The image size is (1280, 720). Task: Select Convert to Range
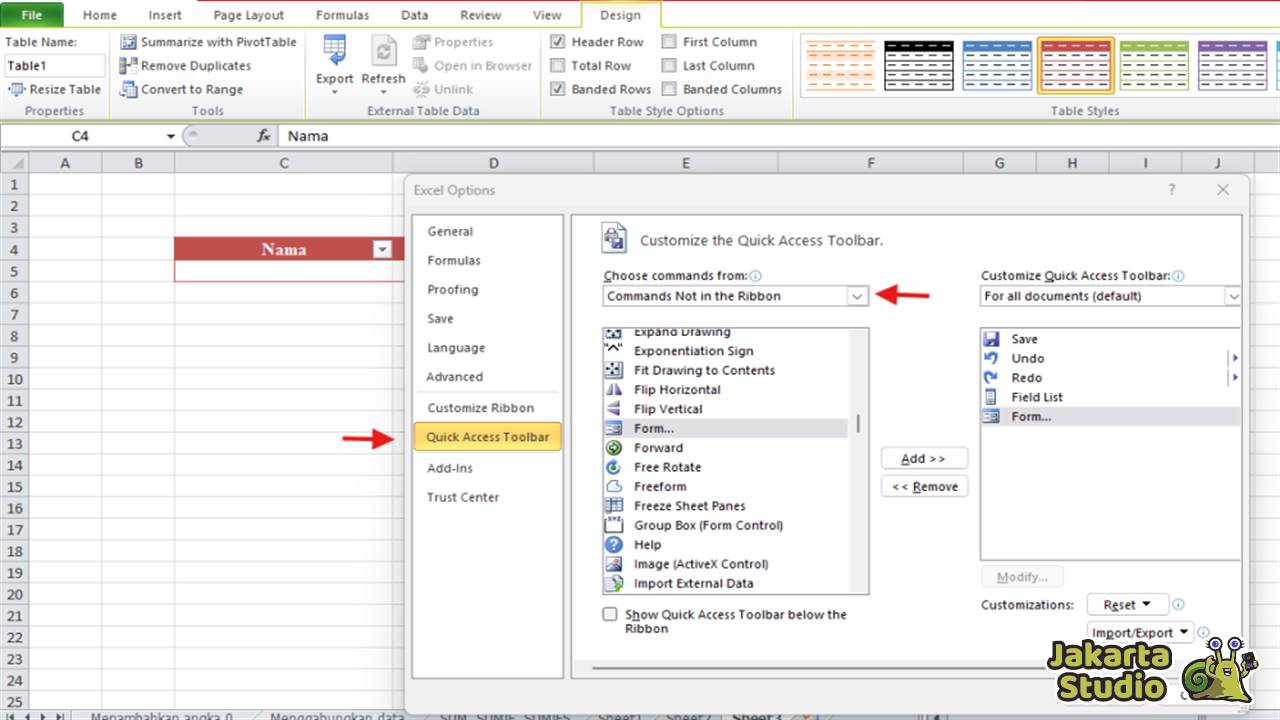[186, 89]
